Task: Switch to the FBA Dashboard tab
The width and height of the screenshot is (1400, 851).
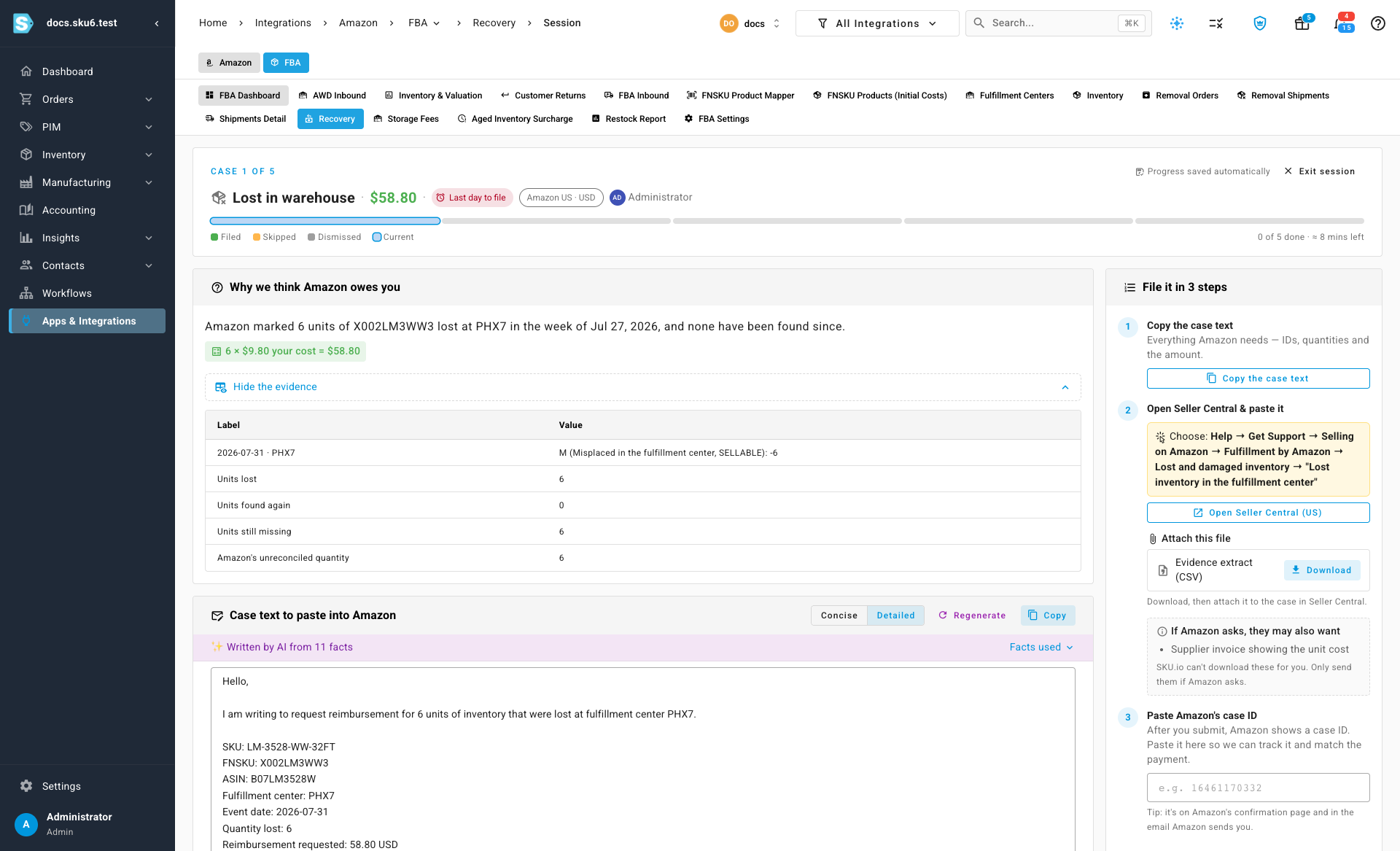Action: (x=243, y=96)
